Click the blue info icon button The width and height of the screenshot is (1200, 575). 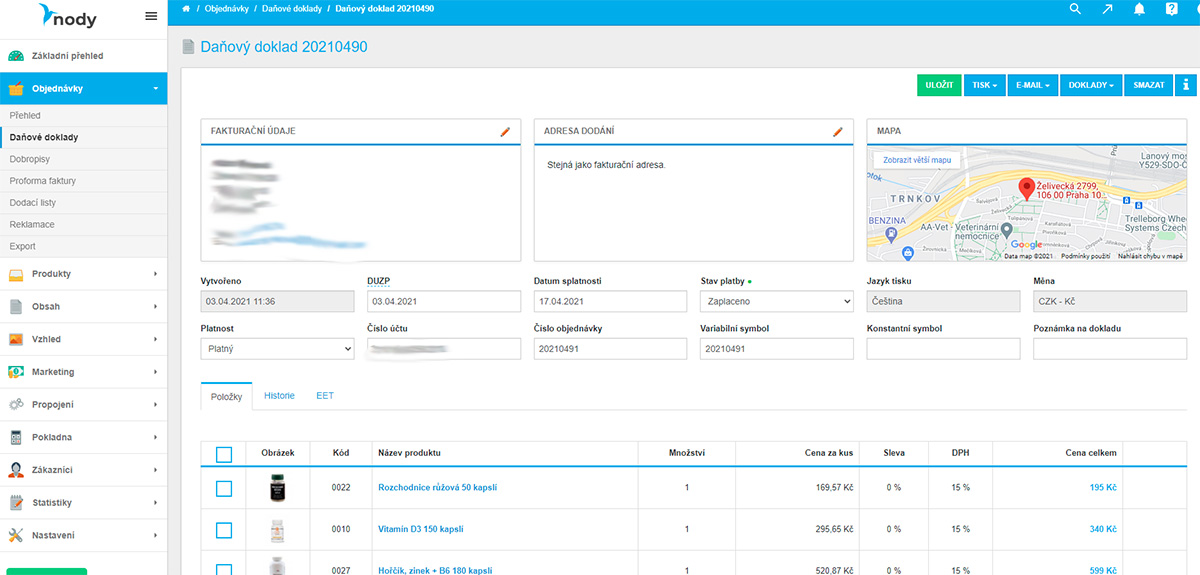pyautogui.click(x=1187, y=85)
